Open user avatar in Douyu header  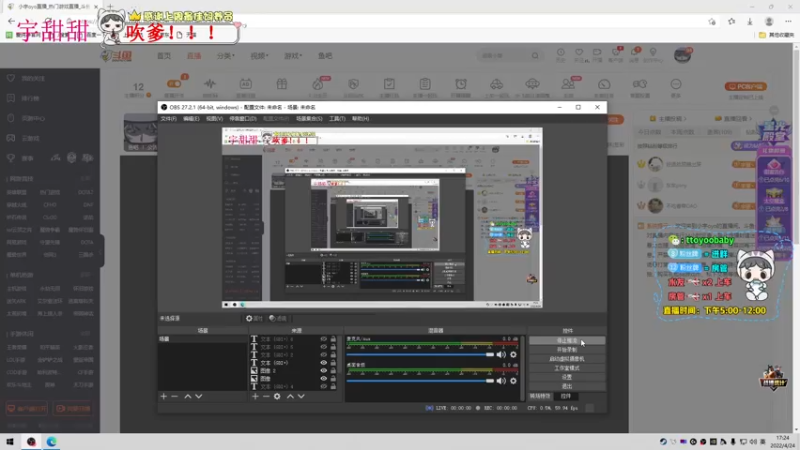(x=682, y=55)
